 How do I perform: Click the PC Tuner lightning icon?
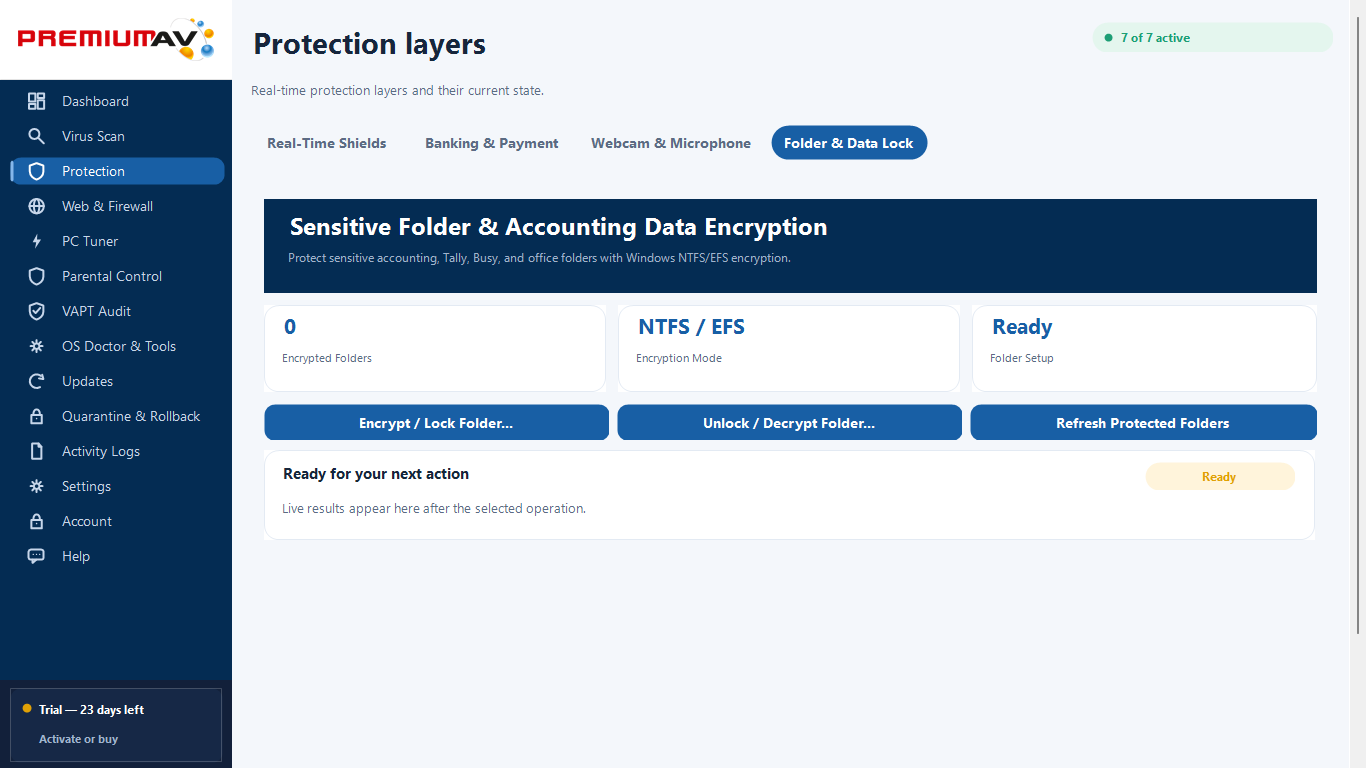pyautogui.click(x=37, y=241)
